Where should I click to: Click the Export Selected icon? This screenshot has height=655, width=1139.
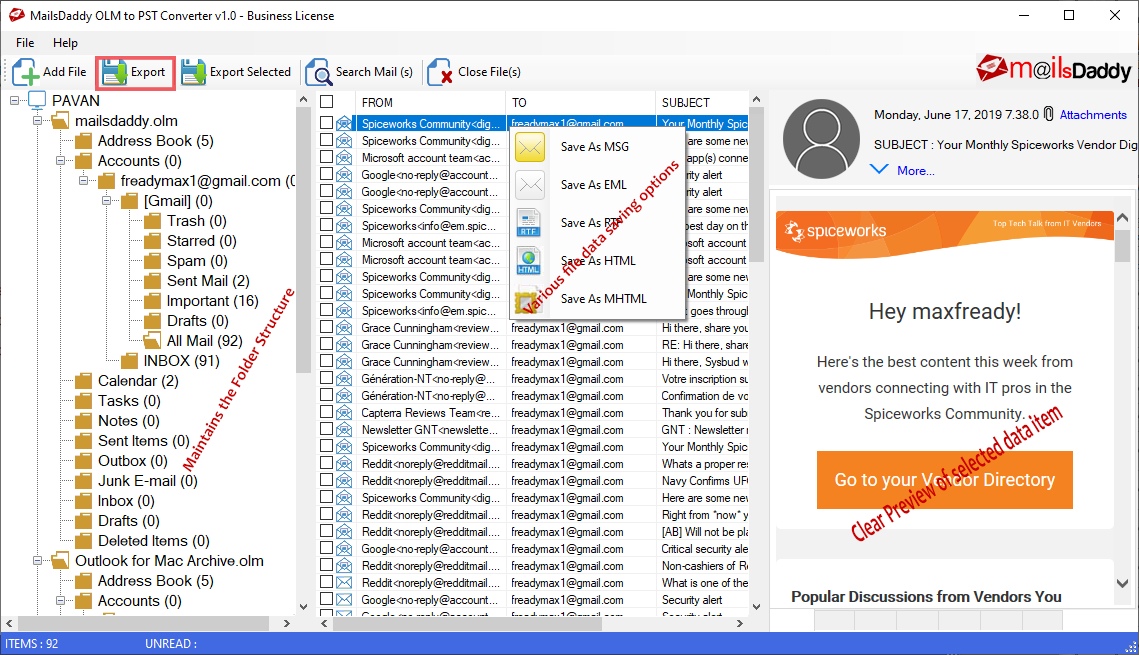pos(193,73)
